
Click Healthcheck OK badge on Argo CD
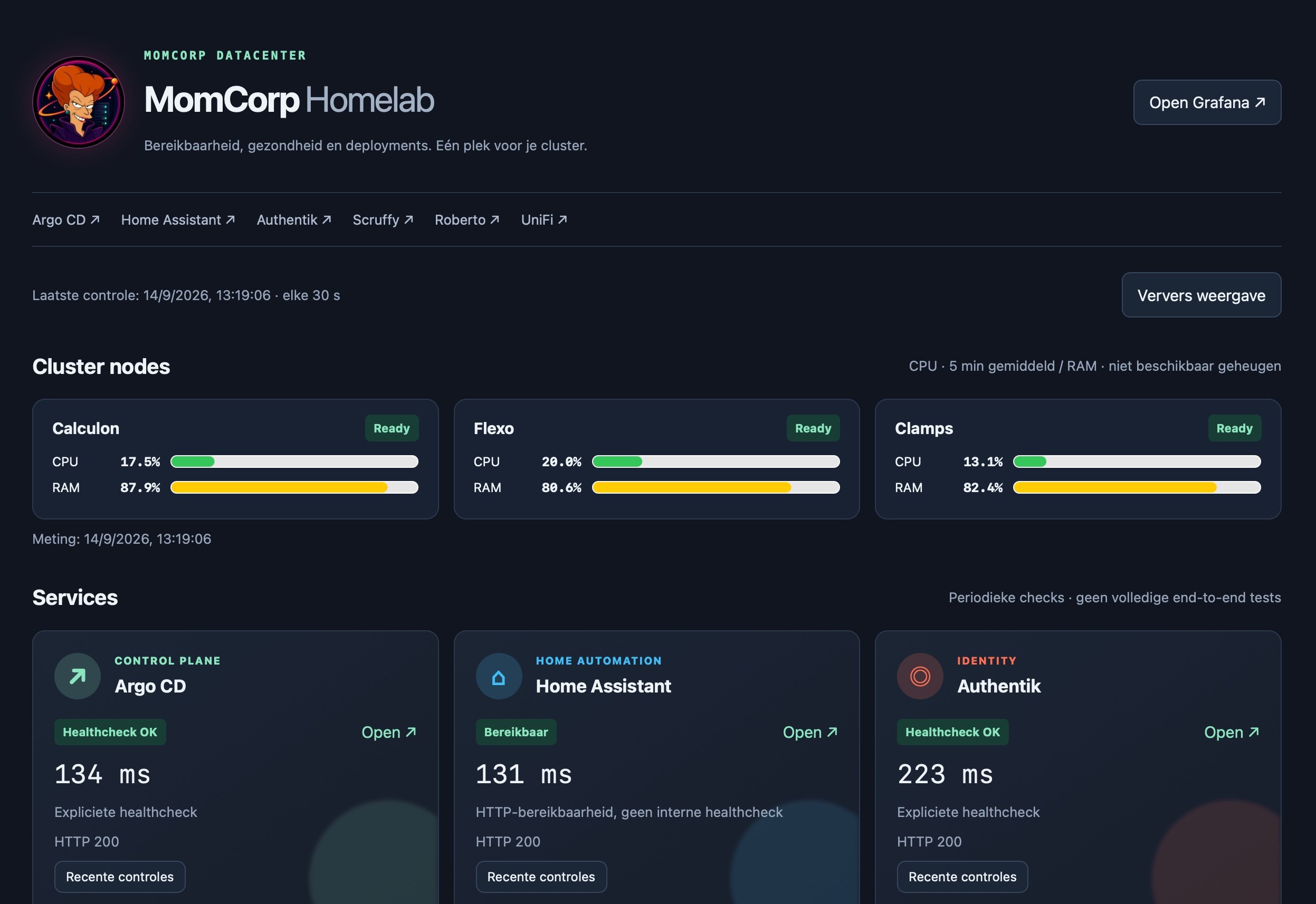click(x=110, y=732)
